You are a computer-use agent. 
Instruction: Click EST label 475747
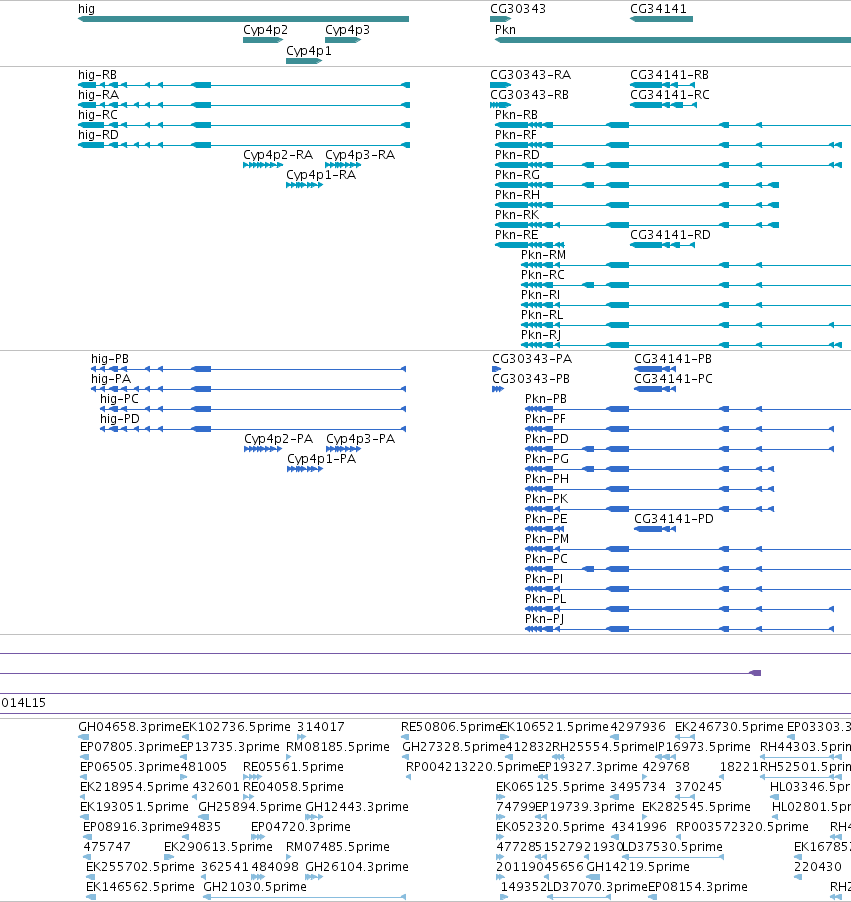[x=107, y=847]
